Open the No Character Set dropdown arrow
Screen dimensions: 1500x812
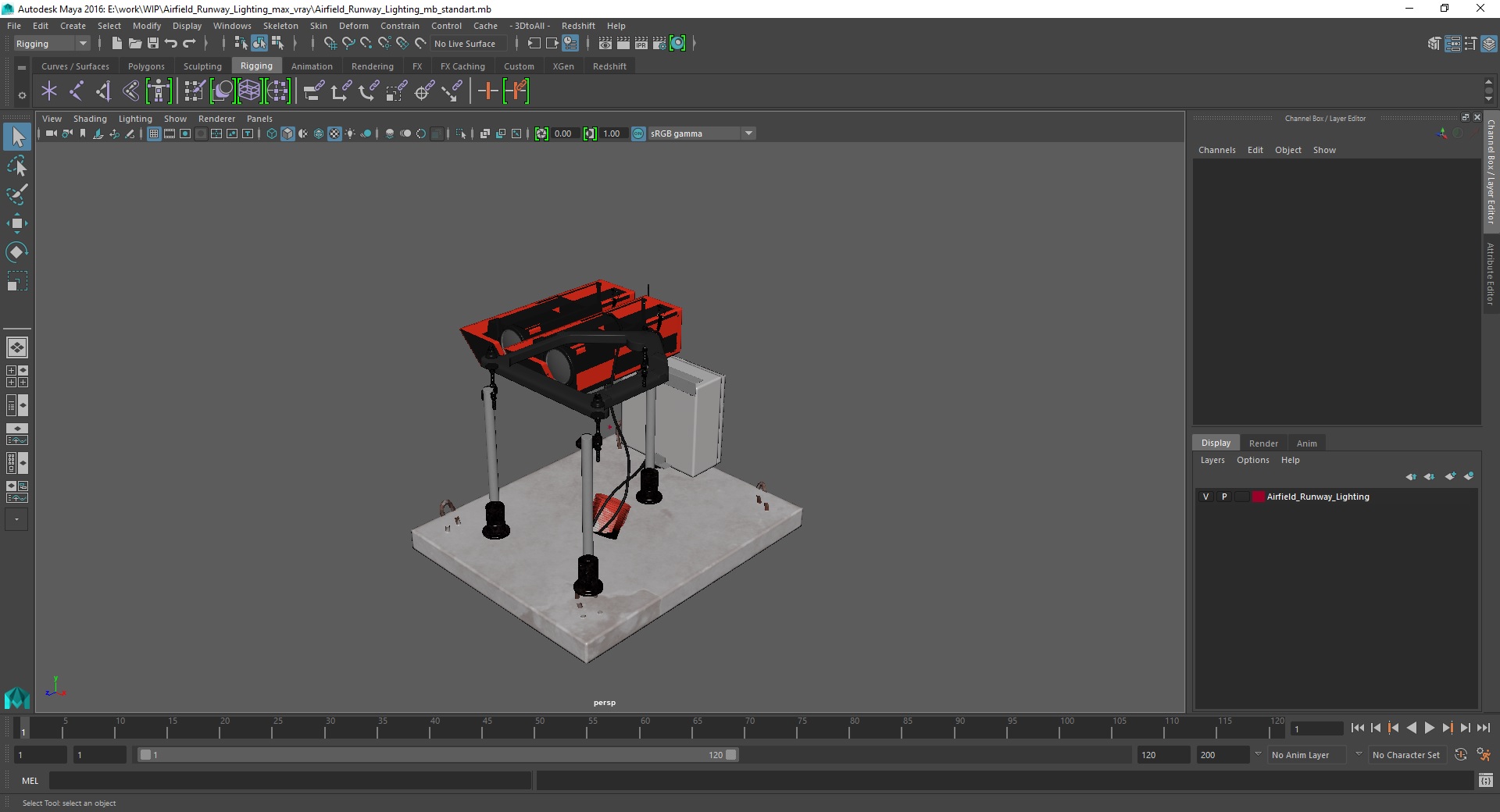coord(1359,754)
